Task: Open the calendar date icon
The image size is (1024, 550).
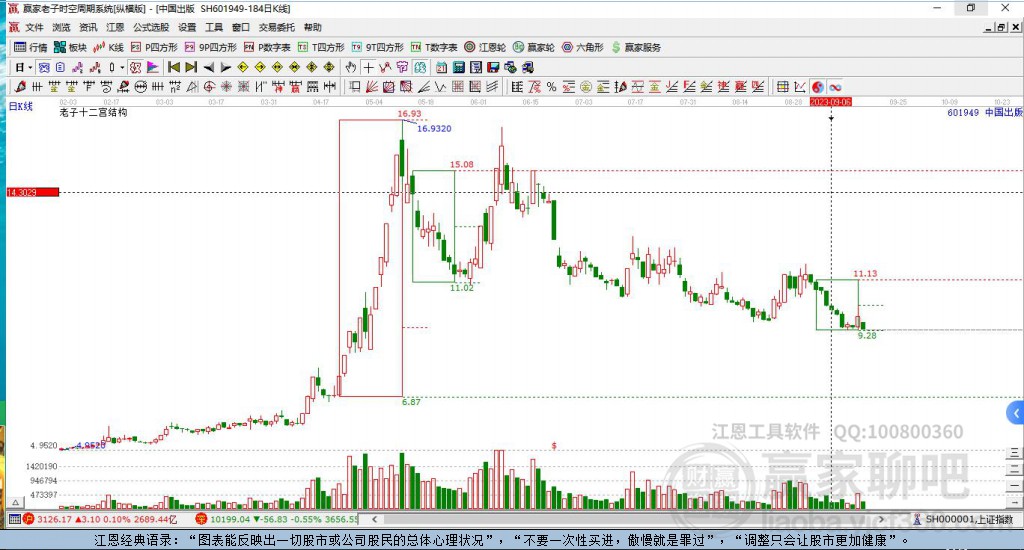Action: pyautogui.click(x=441, y=67)
